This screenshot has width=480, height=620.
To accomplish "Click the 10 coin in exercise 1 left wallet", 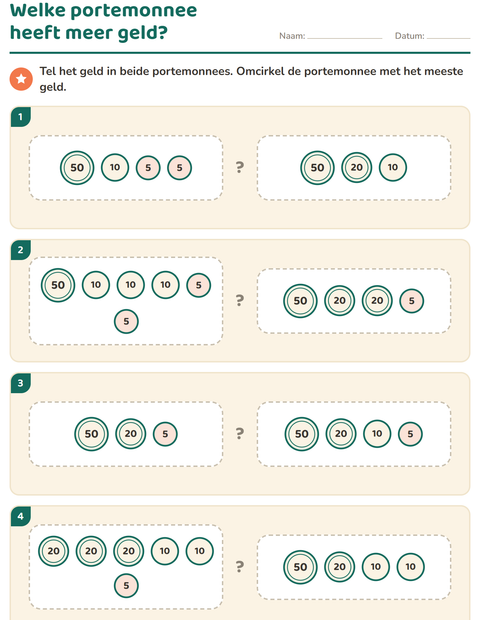I will click(x=115, y=168).
